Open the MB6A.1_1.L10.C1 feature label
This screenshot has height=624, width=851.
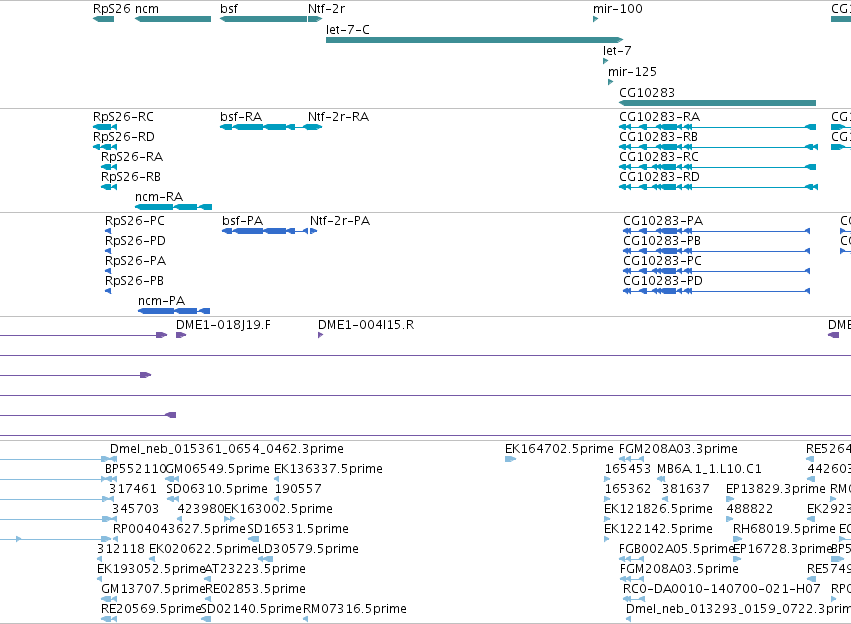(x=709, y=469)
